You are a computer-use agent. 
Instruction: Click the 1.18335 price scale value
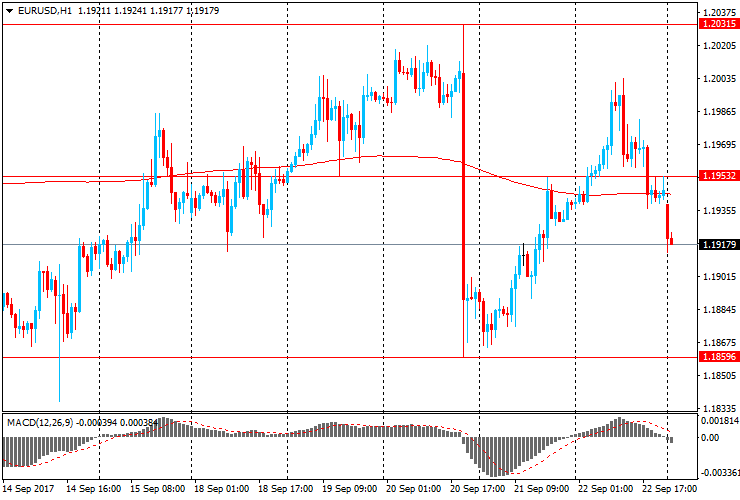pyautogui.click(x=719, y=408)
